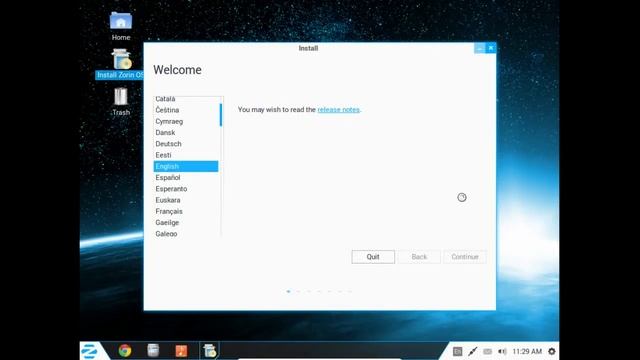Open the network connection tray icon
Image resolution: width=640 pixels, height=360 pixels.
pos(473,351)
